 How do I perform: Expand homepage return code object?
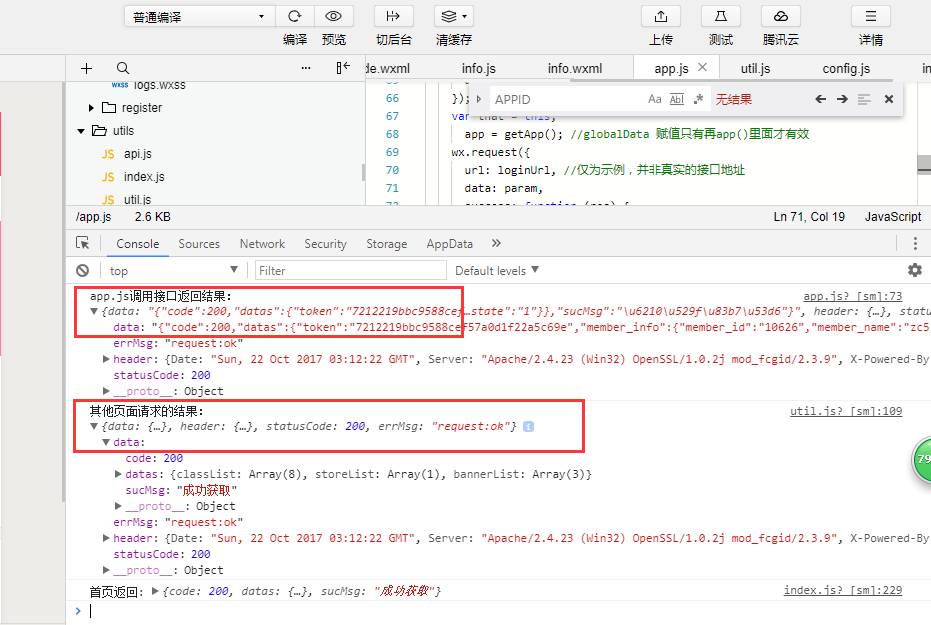point(155,591)
